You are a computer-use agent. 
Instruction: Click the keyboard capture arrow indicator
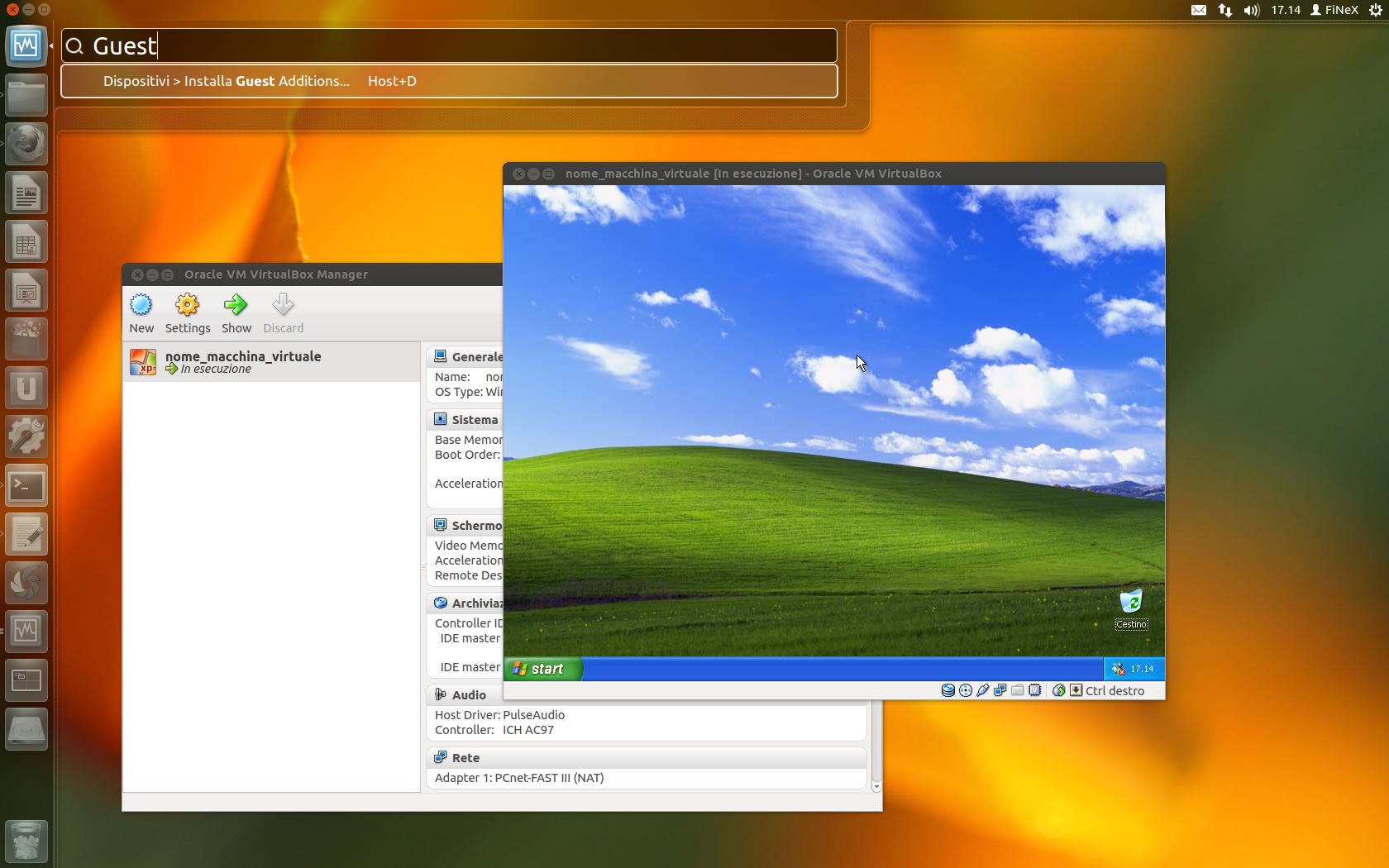tap(1076, 690)
